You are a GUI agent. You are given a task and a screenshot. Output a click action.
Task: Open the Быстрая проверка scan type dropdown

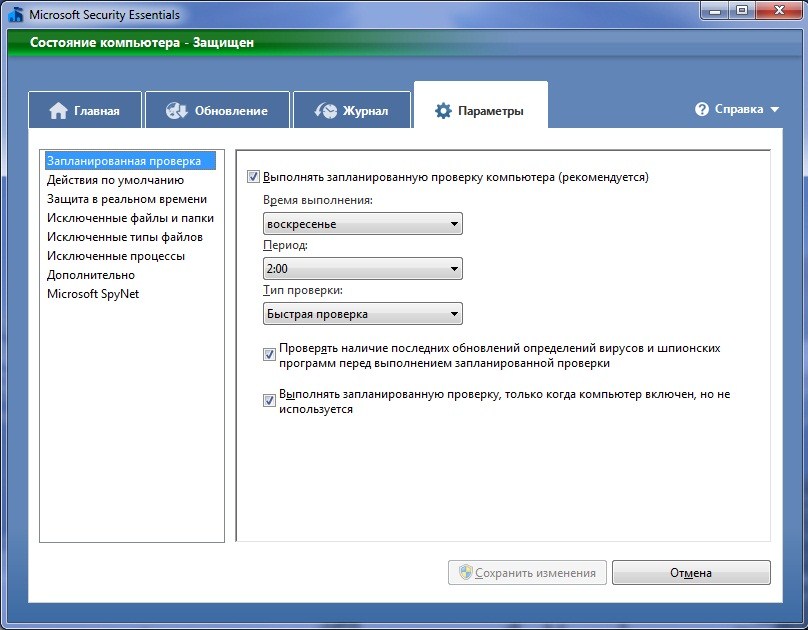[x=363, y=313]
